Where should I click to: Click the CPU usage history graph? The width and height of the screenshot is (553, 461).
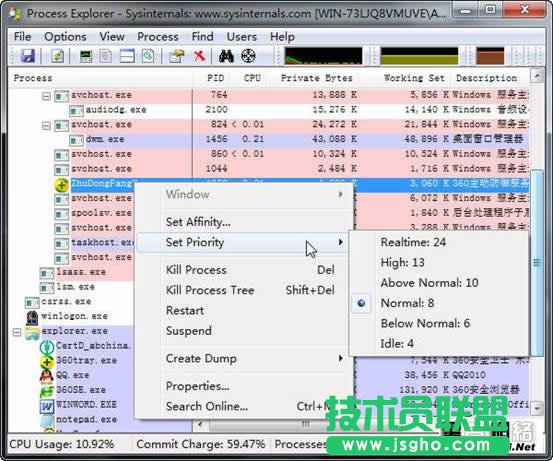323,56
